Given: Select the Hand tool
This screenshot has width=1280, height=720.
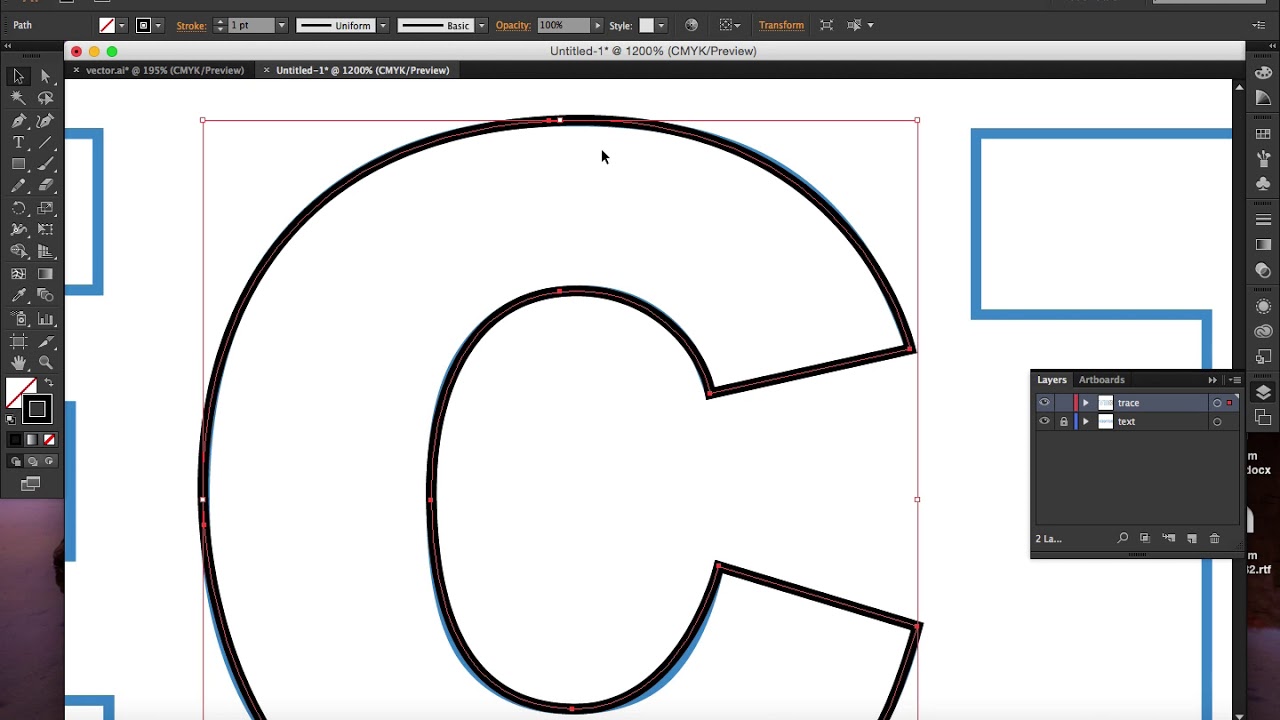Looking at the screenshot, I should 18,363.
